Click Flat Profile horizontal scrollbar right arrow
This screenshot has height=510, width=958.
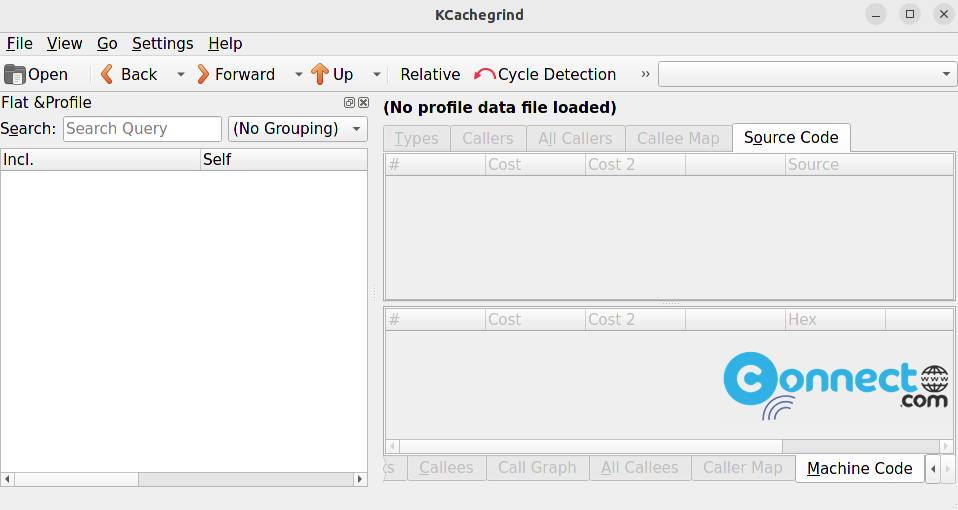360,479
